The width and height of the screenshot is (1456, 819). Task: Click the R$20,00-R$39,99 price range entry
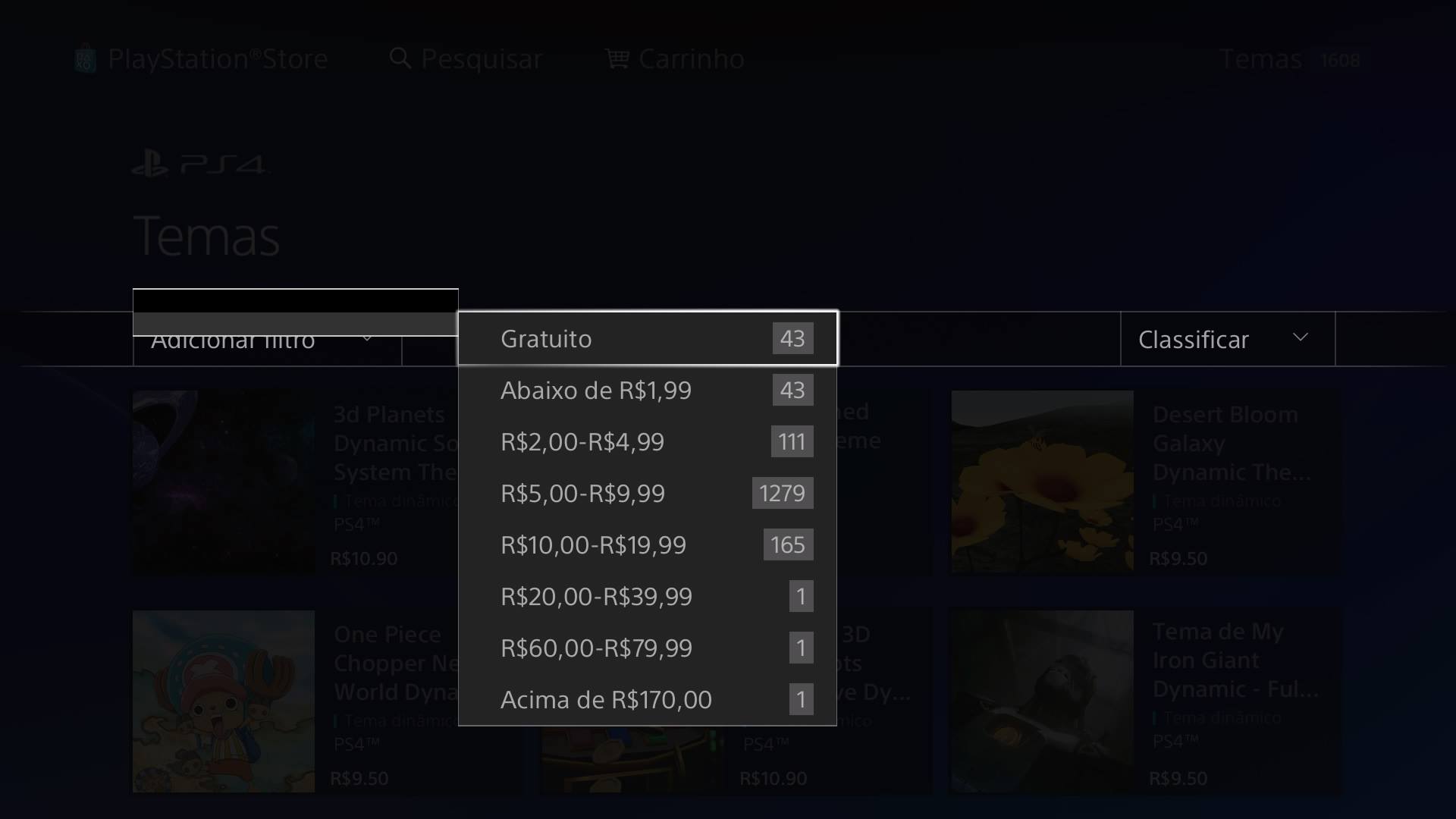tap(647, 595)
